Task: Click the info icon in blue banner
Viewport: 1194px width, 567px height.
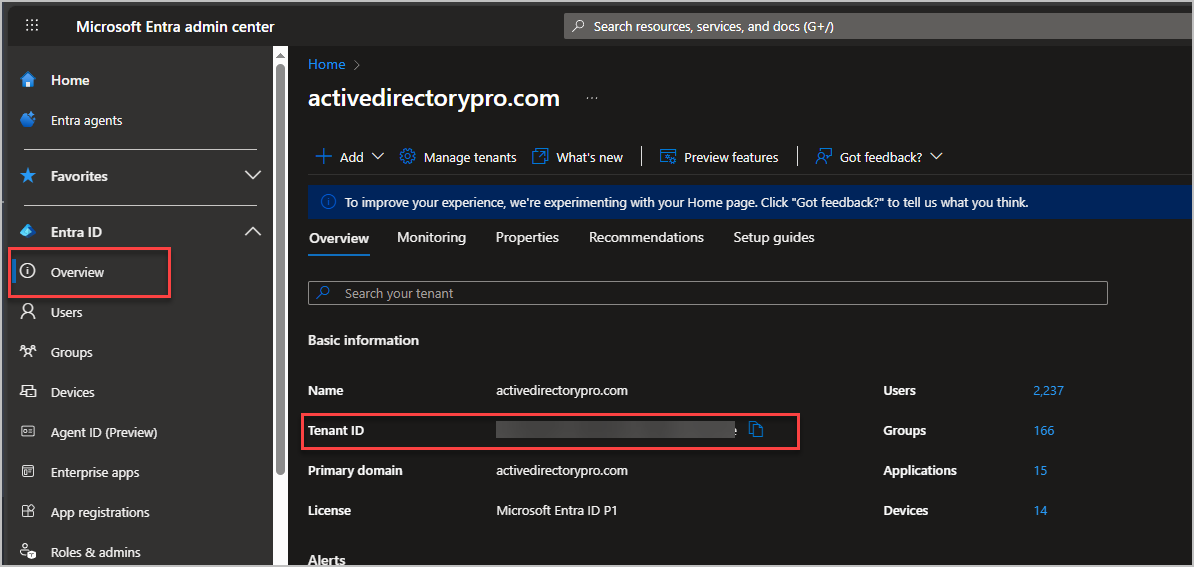Action: [x=328, y=202]
